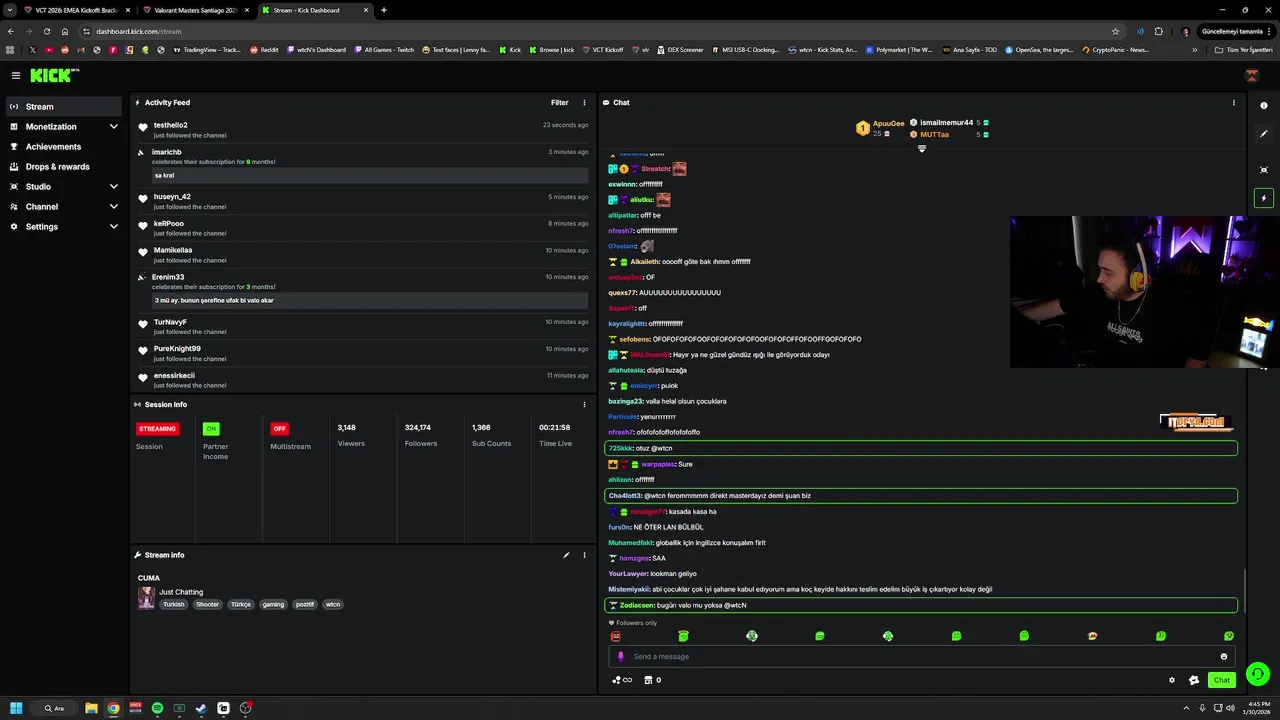1280x720 pixels.
Task: Click the dashboard.kick.com address bar
Action: tap(600, 31)
